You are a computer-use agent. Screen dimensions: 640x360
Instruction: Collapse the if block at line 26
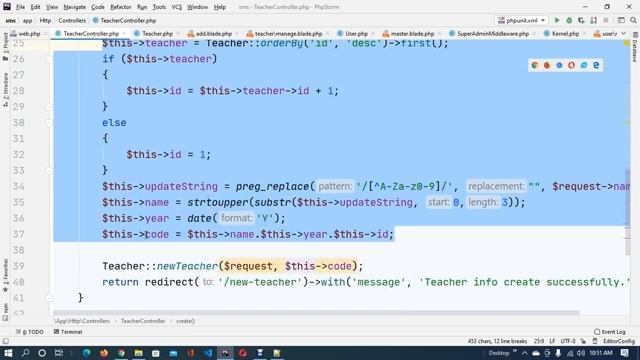click(49, 59)
